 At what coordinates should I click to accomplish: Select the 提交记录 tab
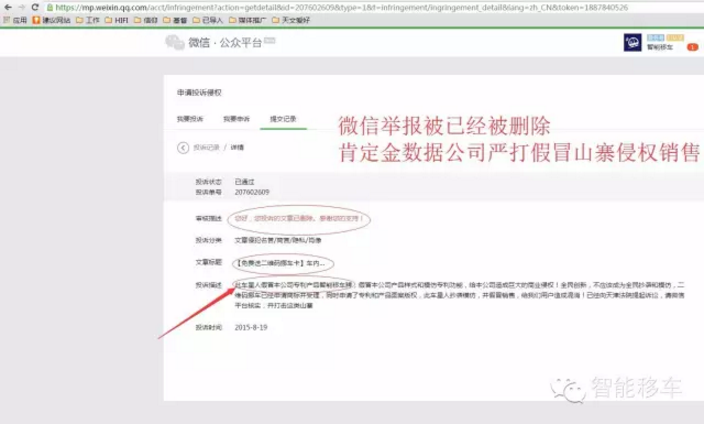tap(283, 118)
